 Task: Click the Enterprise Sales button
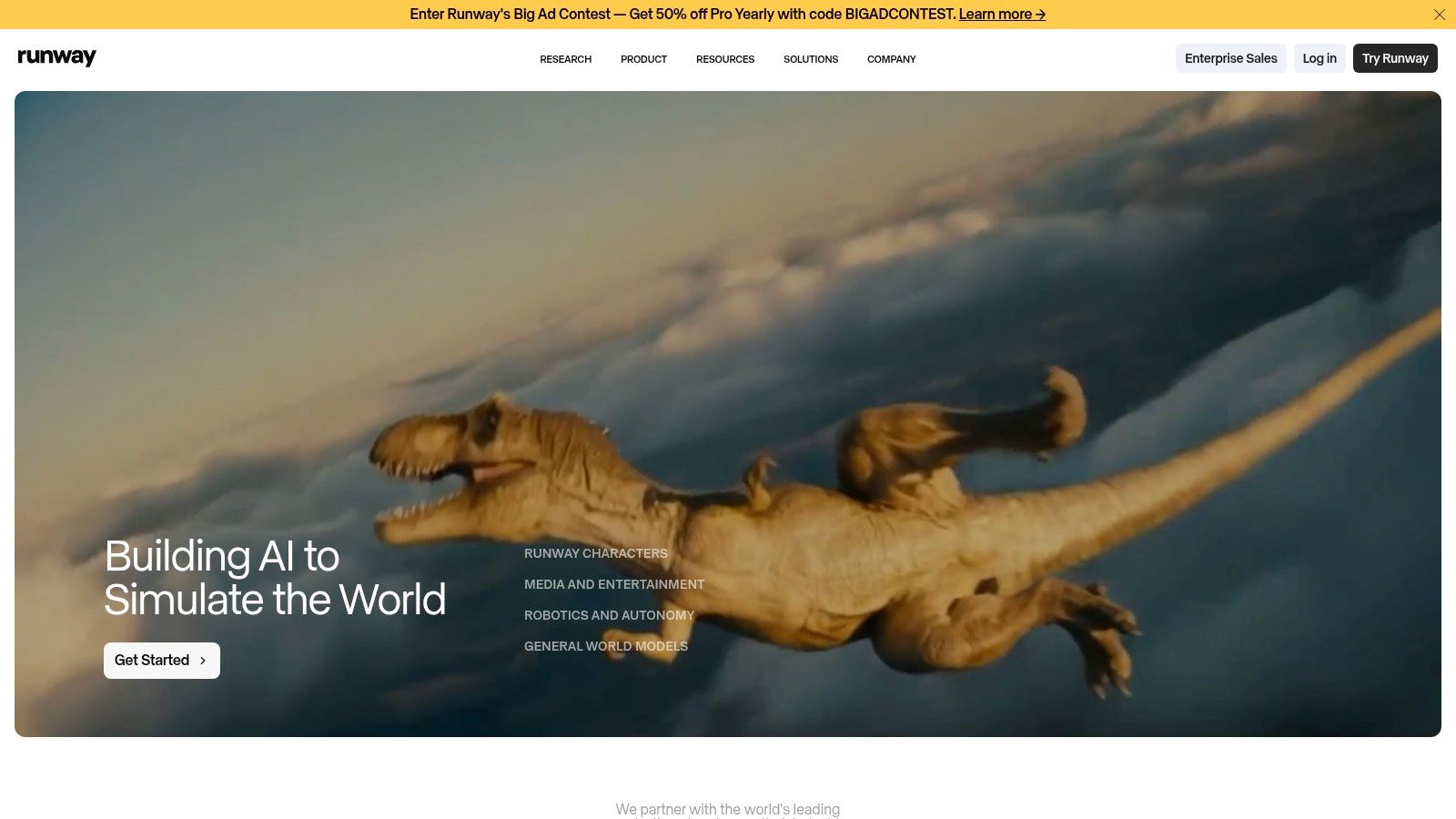pyautogui.click(x=1231, y=58)
